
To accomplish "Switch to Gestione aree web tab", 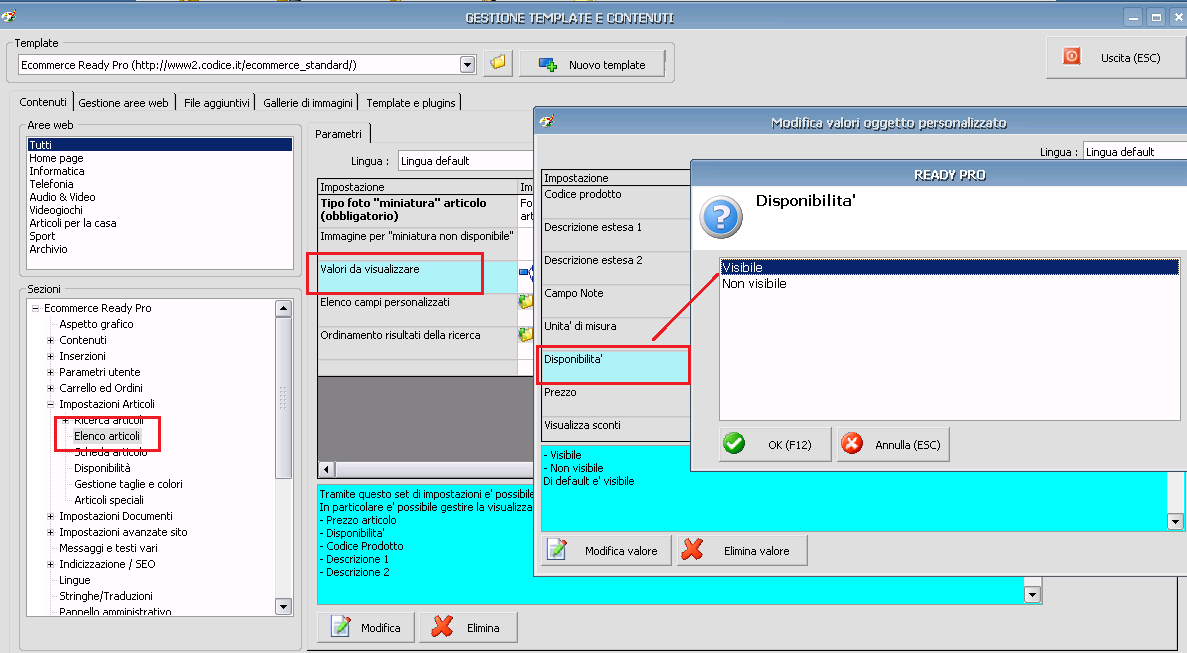I will [123, 103].
